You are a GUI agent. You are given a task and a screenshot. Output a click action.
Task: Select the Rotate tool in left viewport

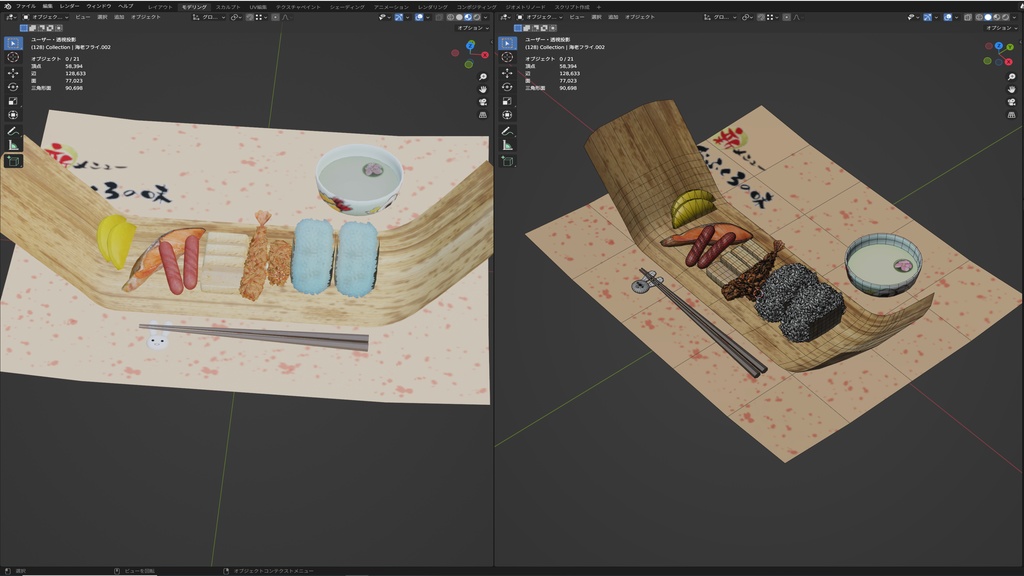pos(13,87)
